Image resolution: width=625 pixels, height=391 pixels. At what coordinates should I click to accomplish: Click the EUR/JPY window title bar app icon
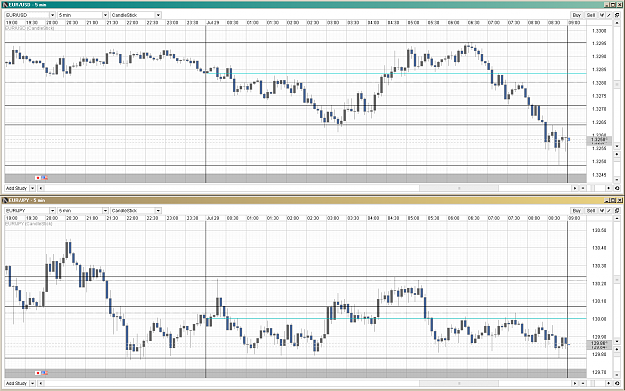pyautogui.click(x=5, y=200)
